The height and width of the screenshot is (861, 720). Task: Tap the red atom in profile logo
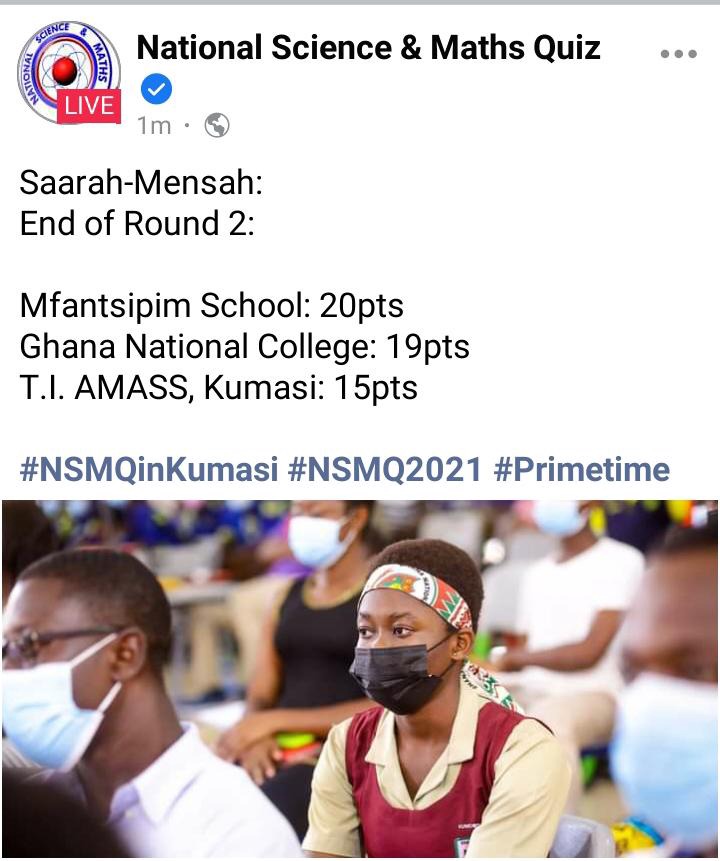point(64,70)
